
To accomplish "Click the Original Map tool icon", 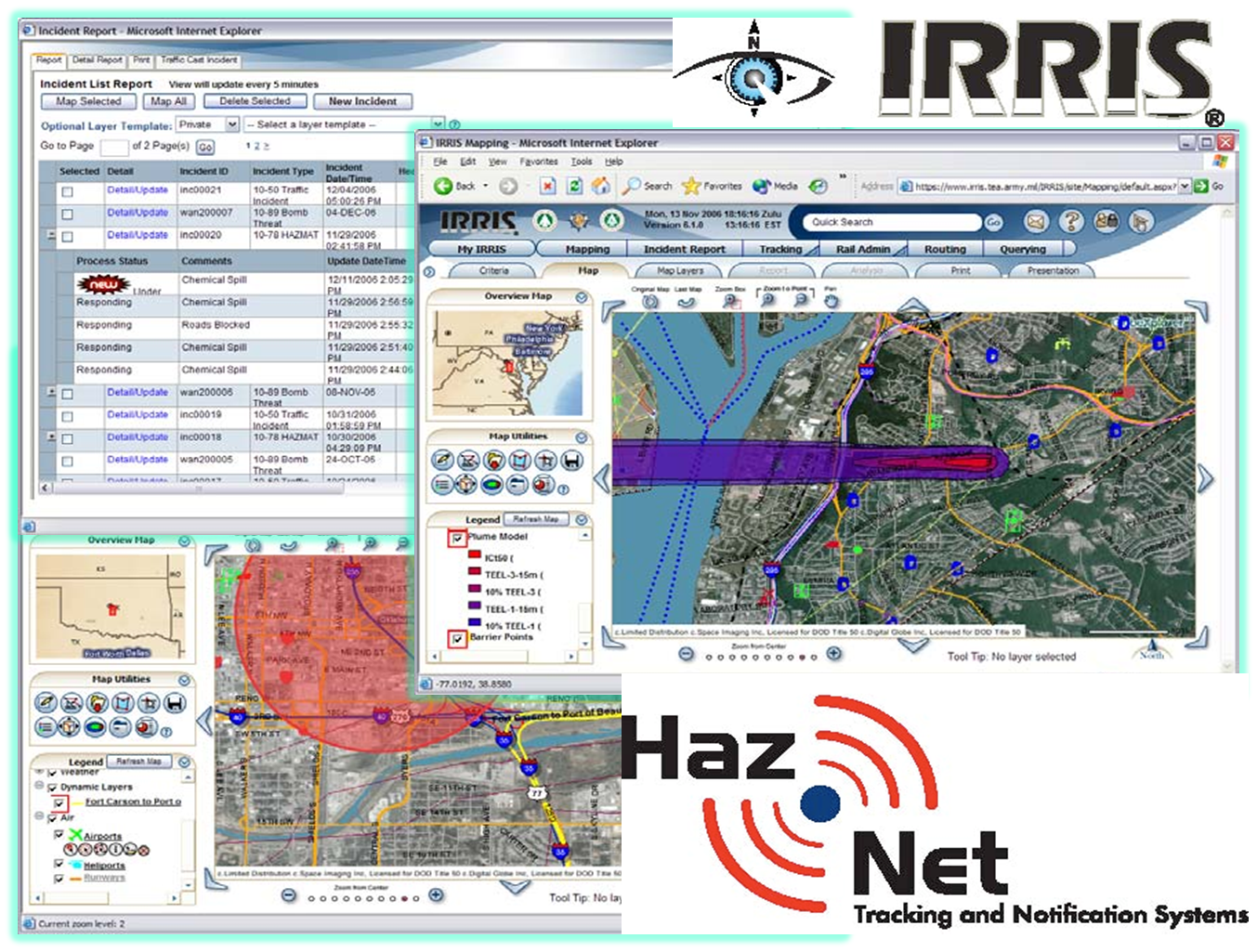I will pos(650,301).
